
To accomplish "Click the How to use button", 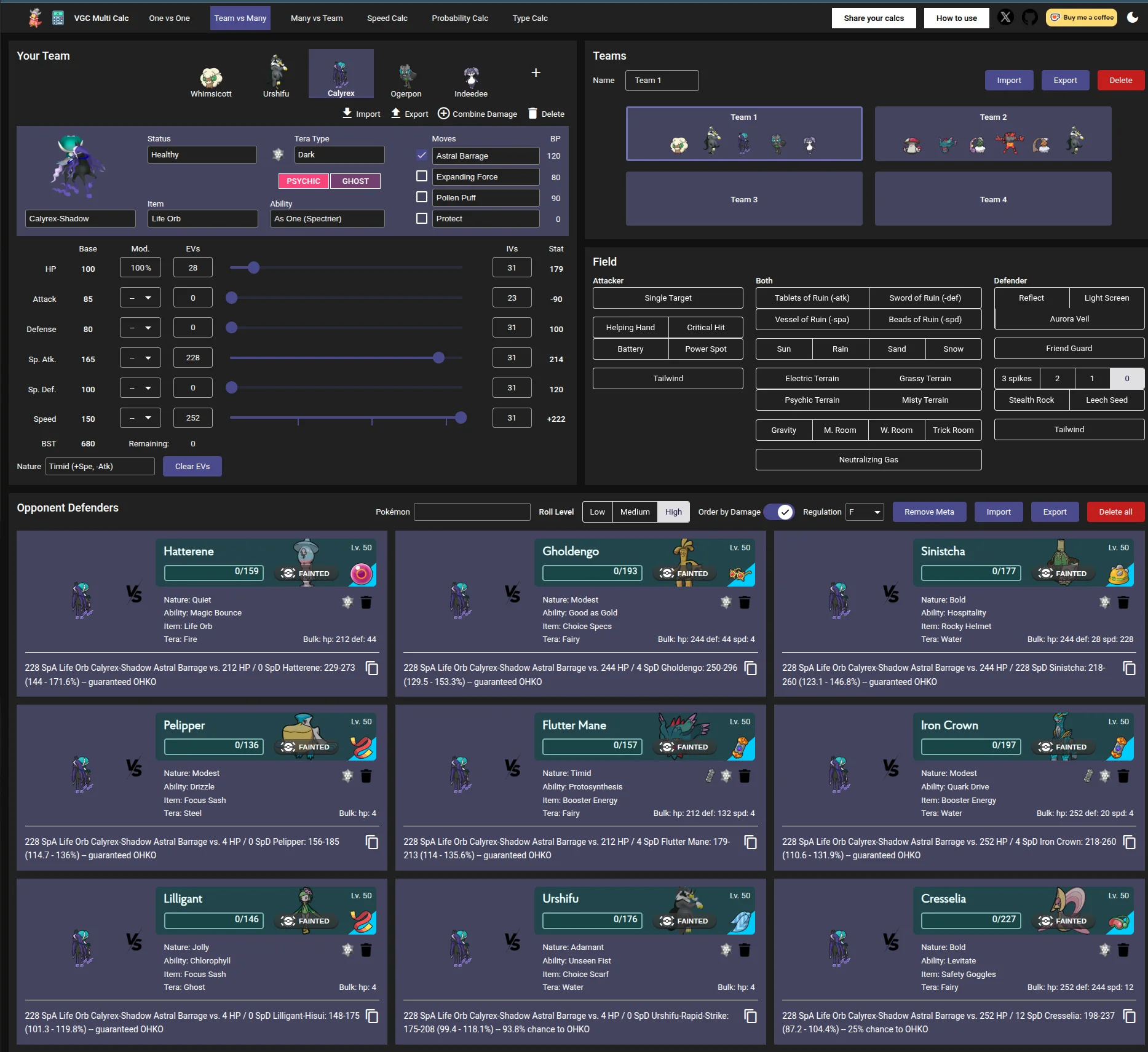I will click(956, 18).
